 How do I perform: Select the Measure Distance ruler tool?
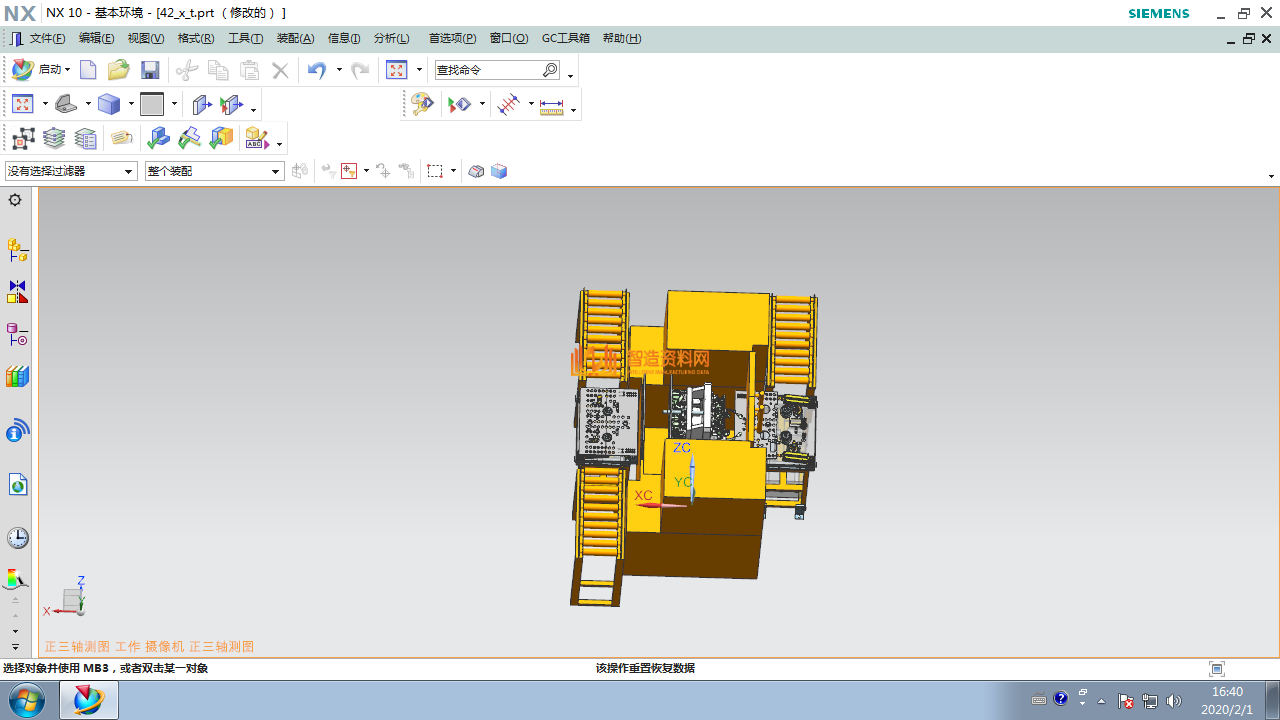click(x=551, y=105)
